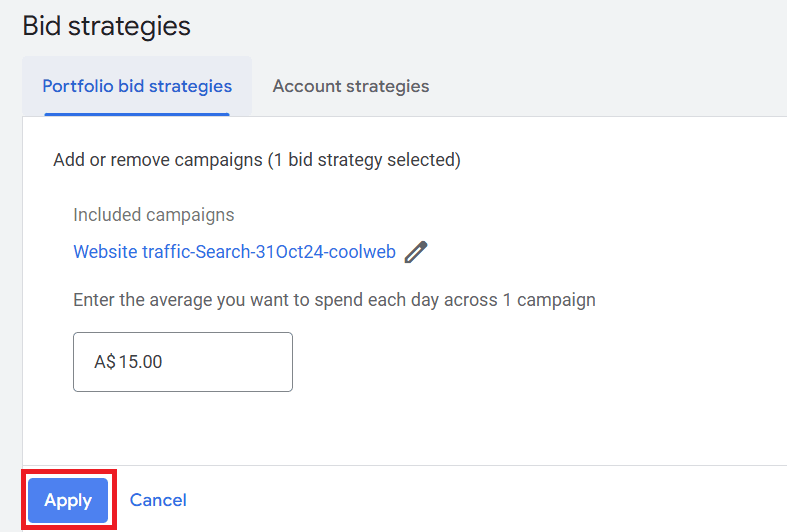
Task: Dismiss edits using the Cancel link
Action: coord(158,500)
